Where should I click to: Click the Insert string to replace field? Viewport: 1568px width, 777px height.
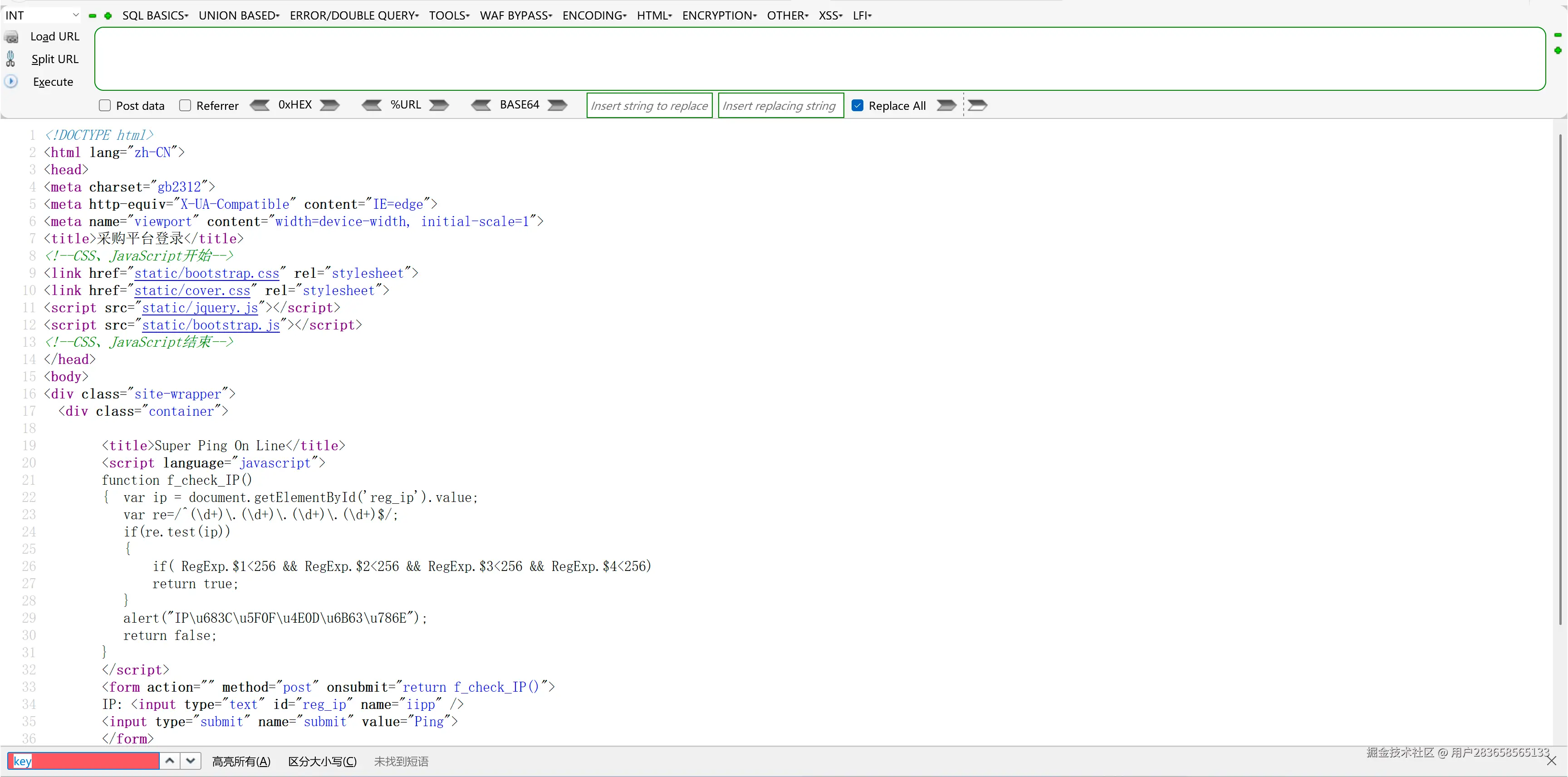point(649,105)
